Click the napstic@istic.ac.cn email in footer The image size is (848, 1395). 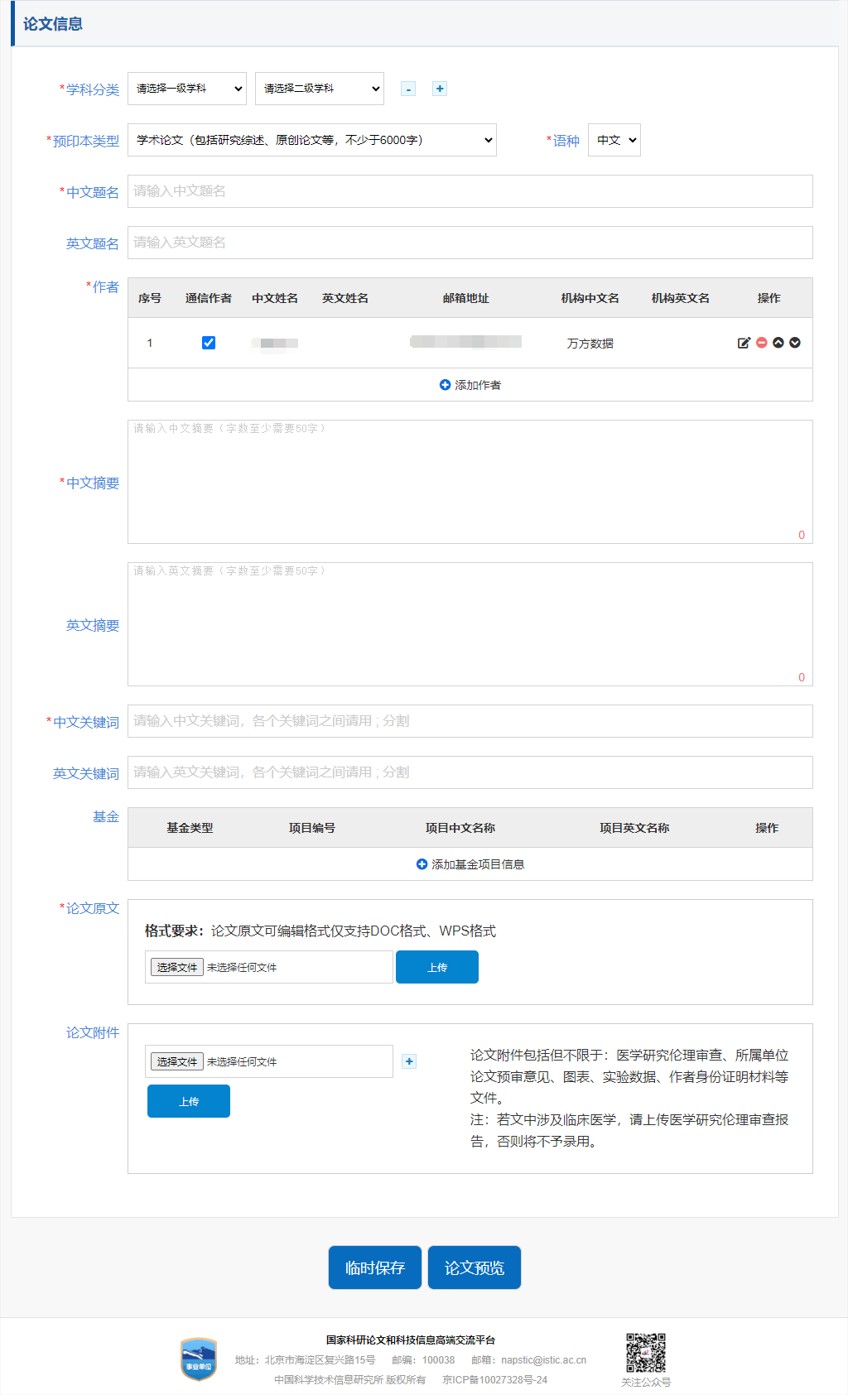click(542, 1360)
